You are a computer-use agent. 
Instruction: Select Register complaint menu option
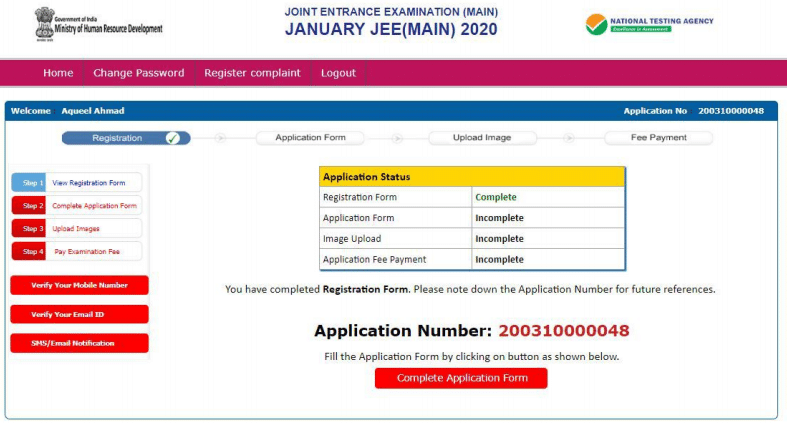pyautogui.click(x=252, y=73)
